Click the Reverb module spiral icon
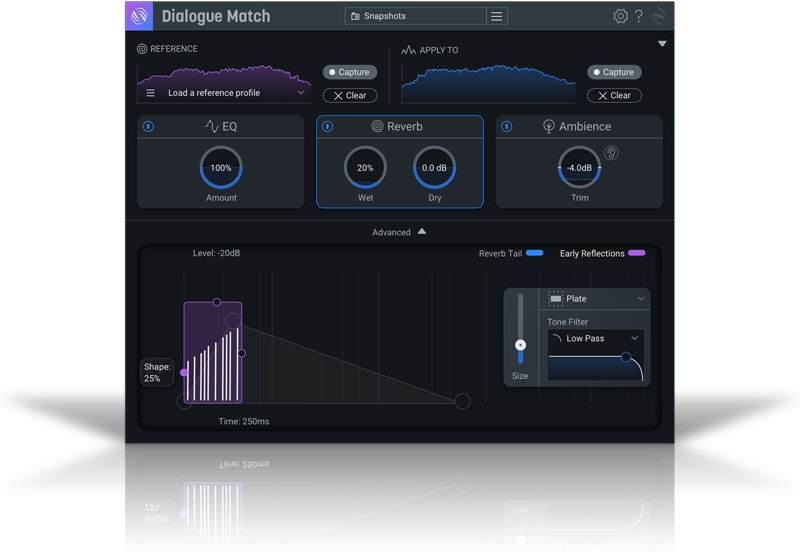This screenshot has width=800, height=555. [x=377, y=127]
